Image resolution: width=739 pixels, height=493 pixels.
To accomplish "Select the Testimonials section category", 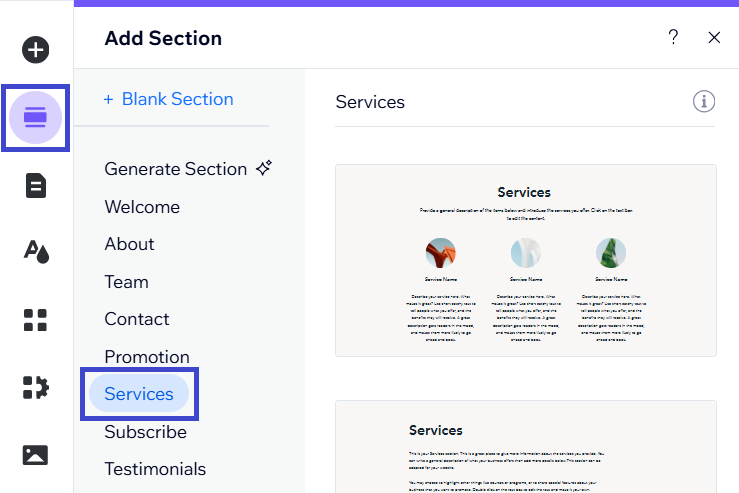I will click(x=155, y=469).
